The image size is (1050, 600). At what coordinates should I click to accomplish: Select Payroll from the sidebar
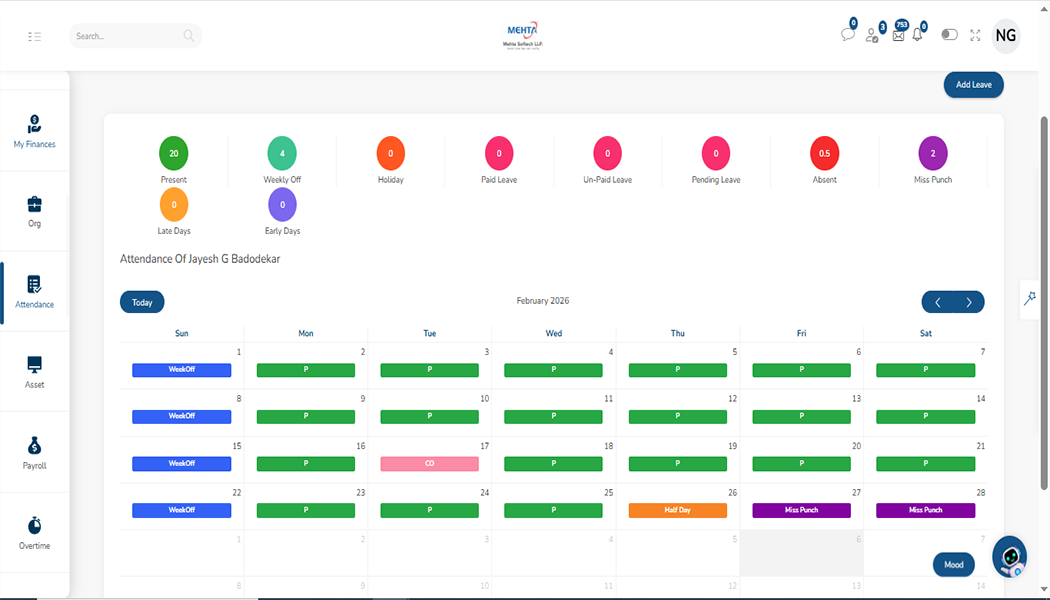(34, 452)
